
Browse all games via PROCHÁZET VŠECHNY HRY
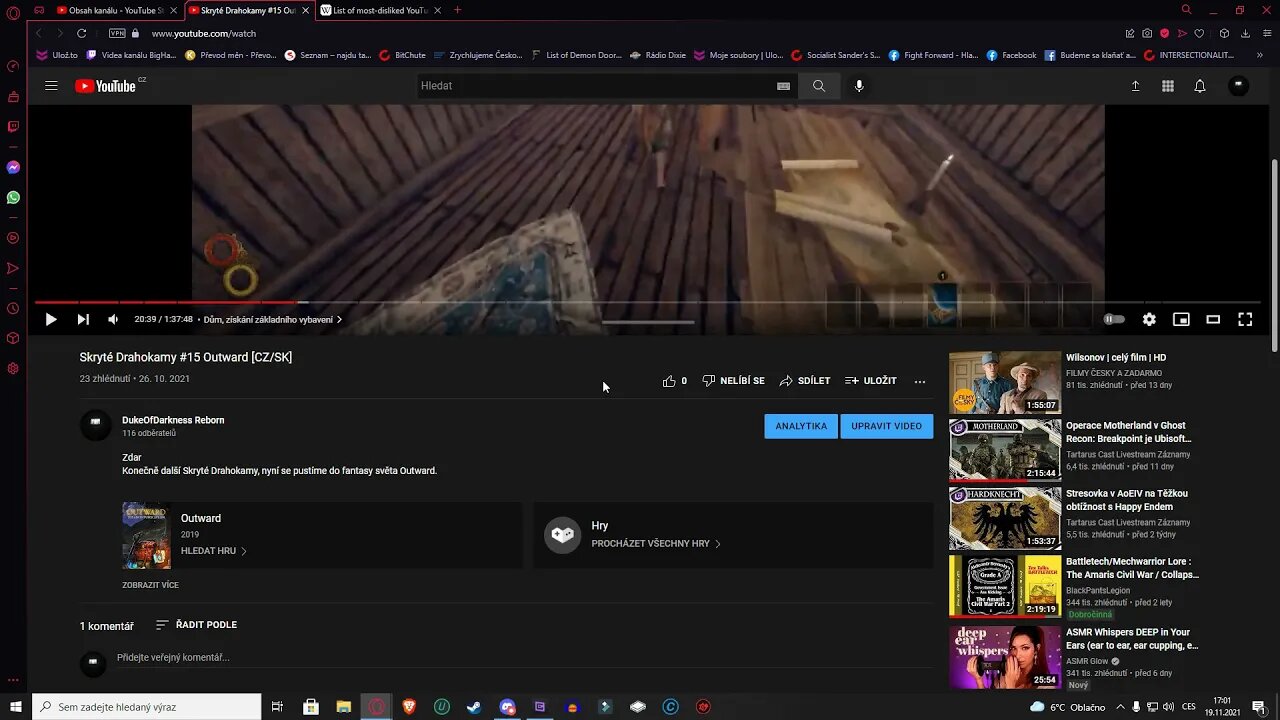point(656,544)
